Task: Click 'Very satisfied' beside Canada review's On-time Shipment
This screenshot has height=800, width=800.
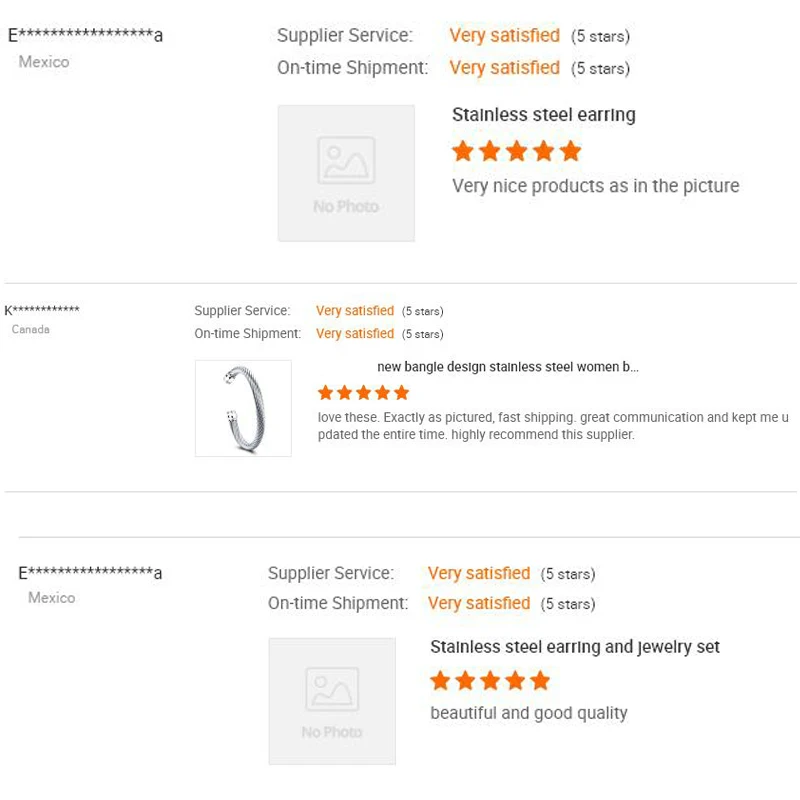Action: pyautogui.click(x=355, y=334)
